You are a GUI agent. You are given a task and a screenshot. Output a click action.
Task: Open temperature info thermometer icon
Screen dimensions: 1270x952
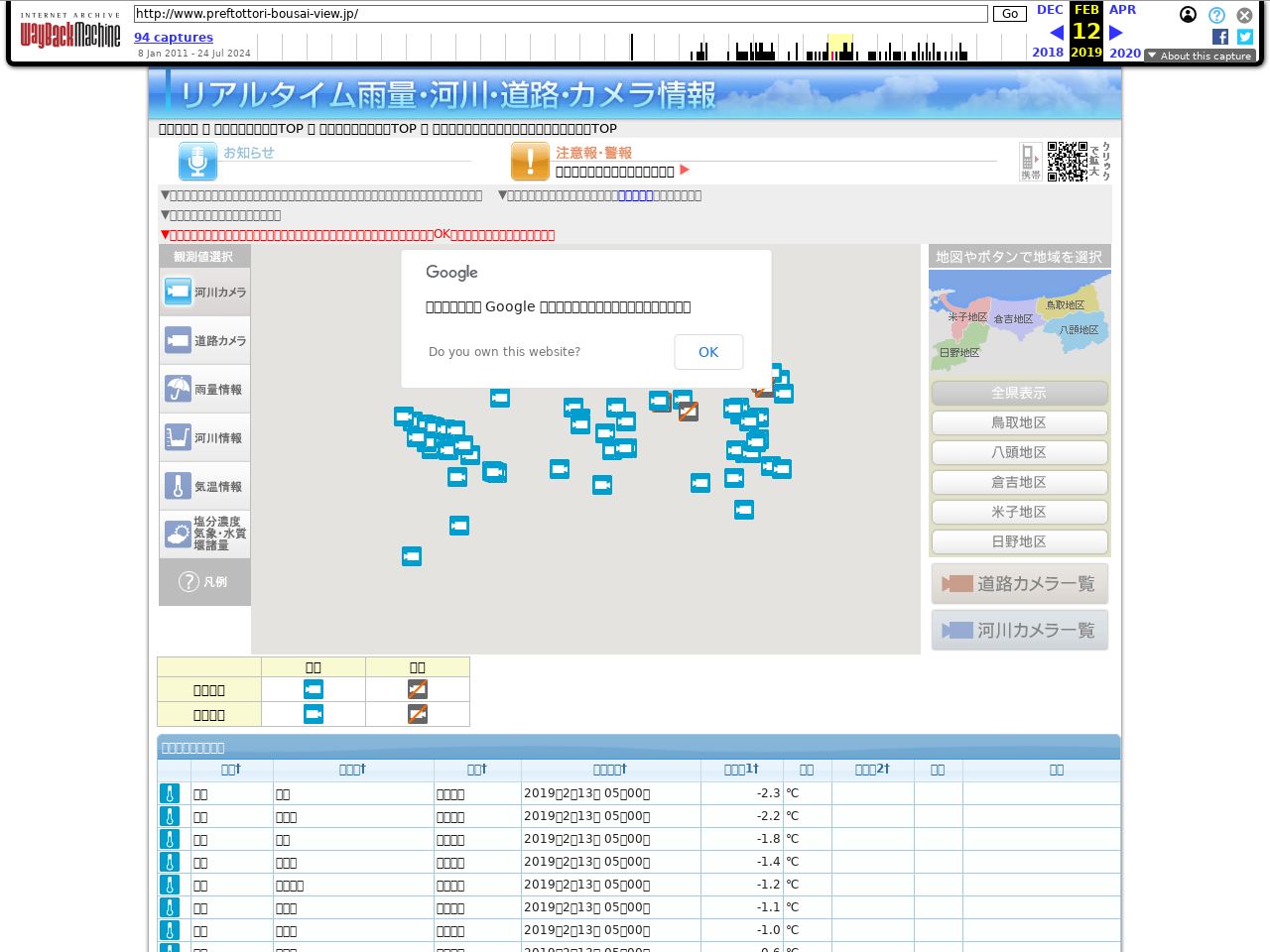coord(178,486)
